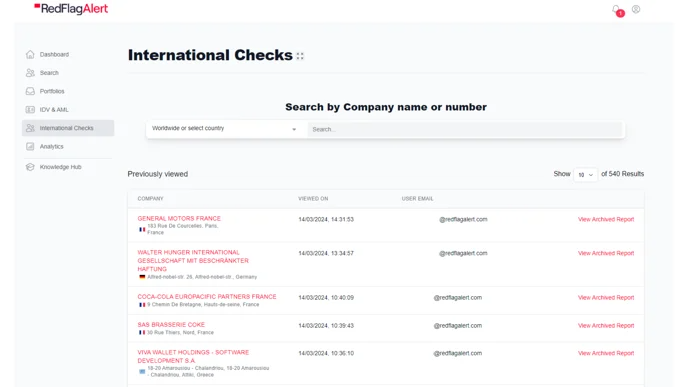Click timestamp 14/03/2024, 14:31:53
688x387 pixels.
326,219
